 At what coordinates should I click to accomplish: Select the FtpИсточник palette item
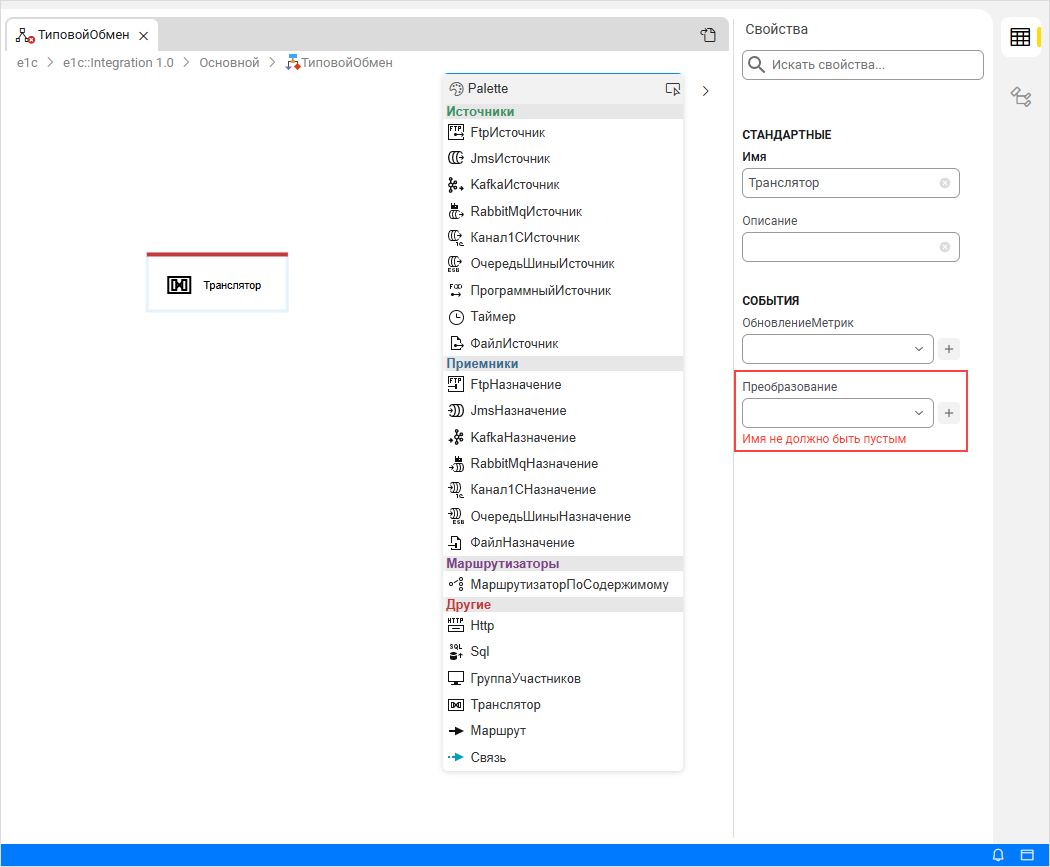pos(508,132)
